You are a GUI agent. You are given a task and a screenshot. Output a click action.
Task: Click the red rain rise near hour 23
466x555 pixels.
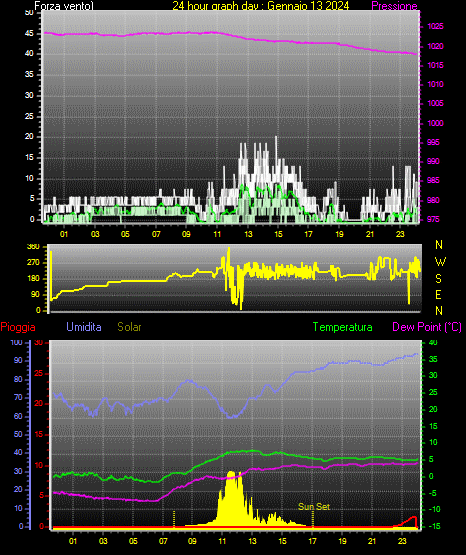pyautogui.click(x=410, y=520)
